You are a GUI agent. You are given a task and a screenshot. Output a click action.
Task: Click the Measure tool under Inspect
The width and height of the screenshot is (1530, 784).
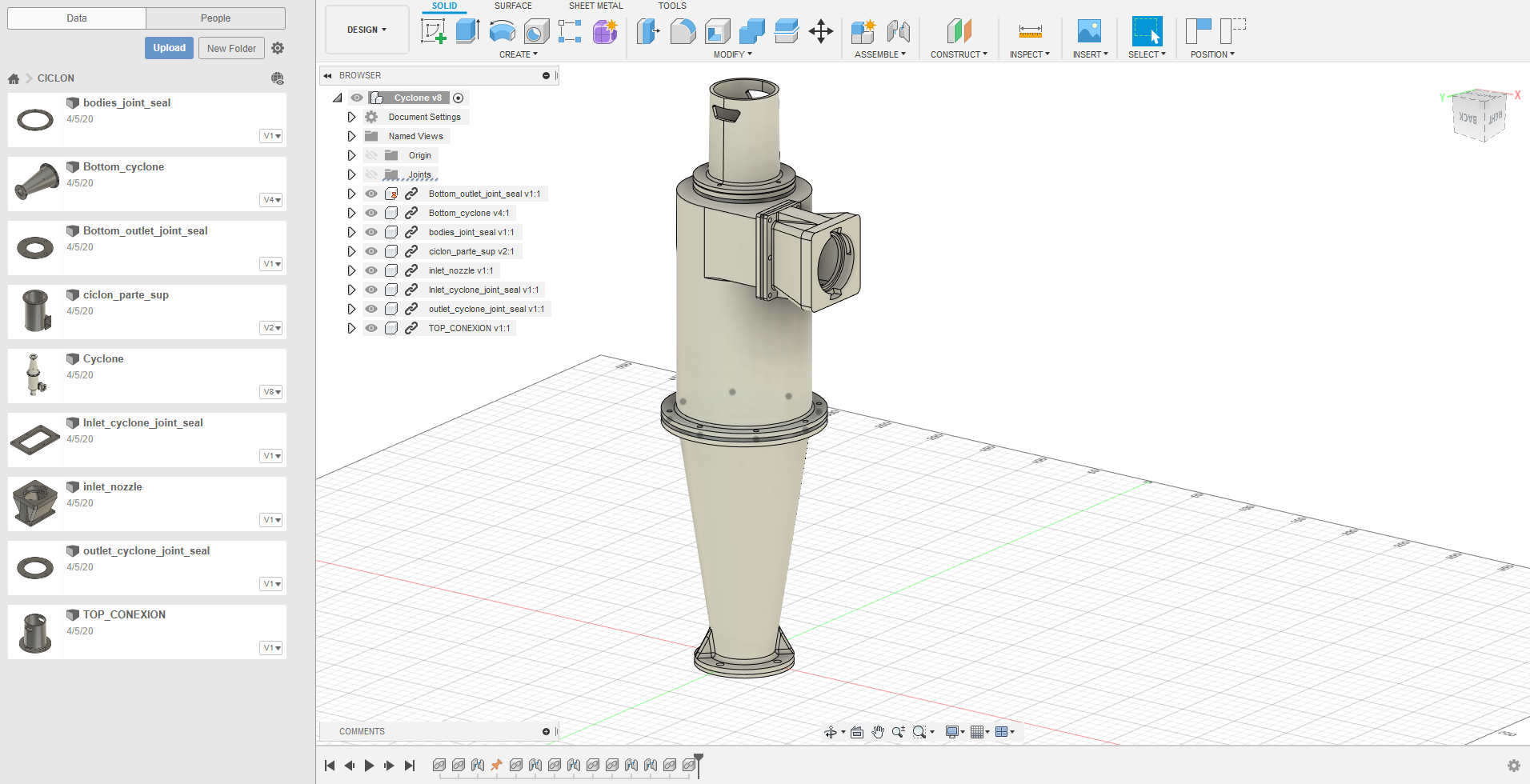pyautogui.click(x=1029, y=32)
